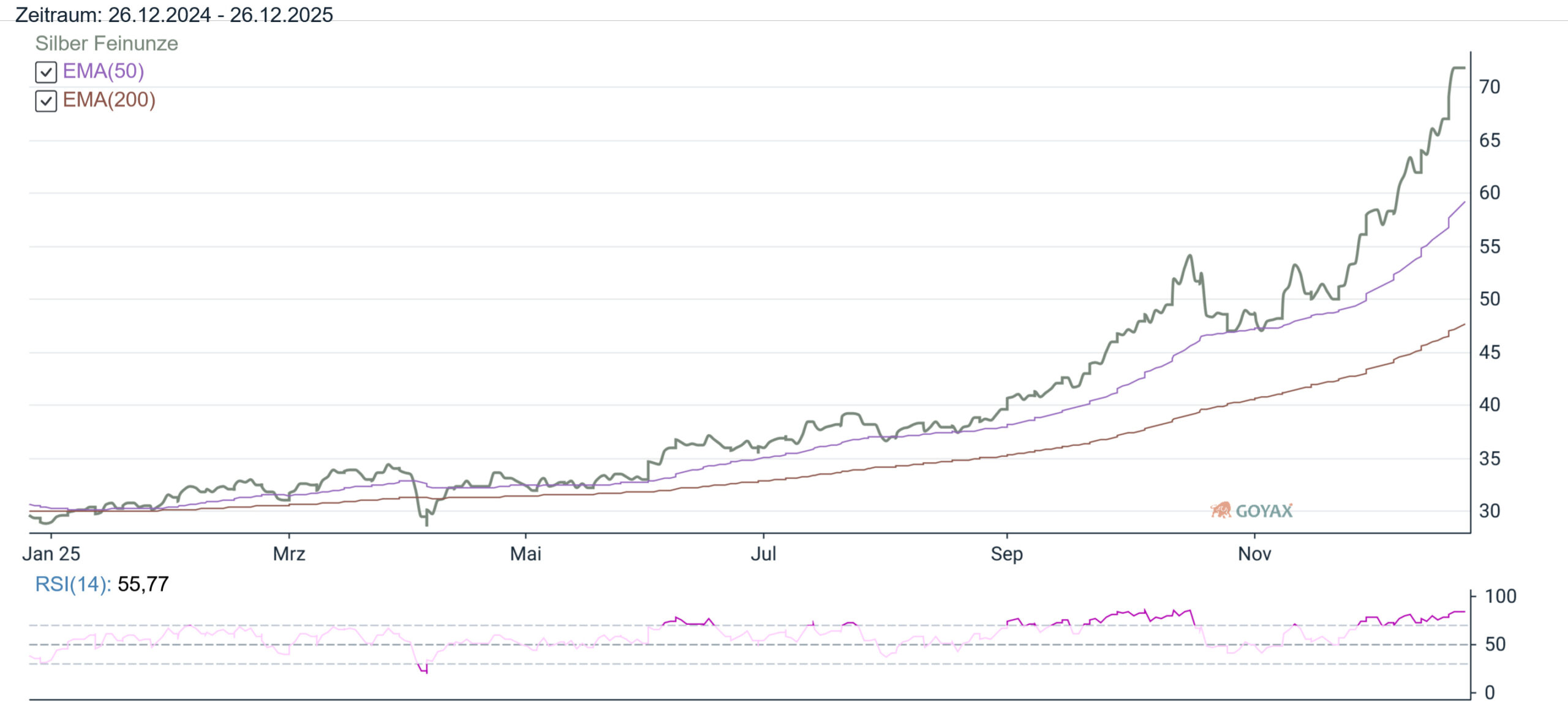
Task: Click the Mrz axis marker
Action: [x=289, y=553]
